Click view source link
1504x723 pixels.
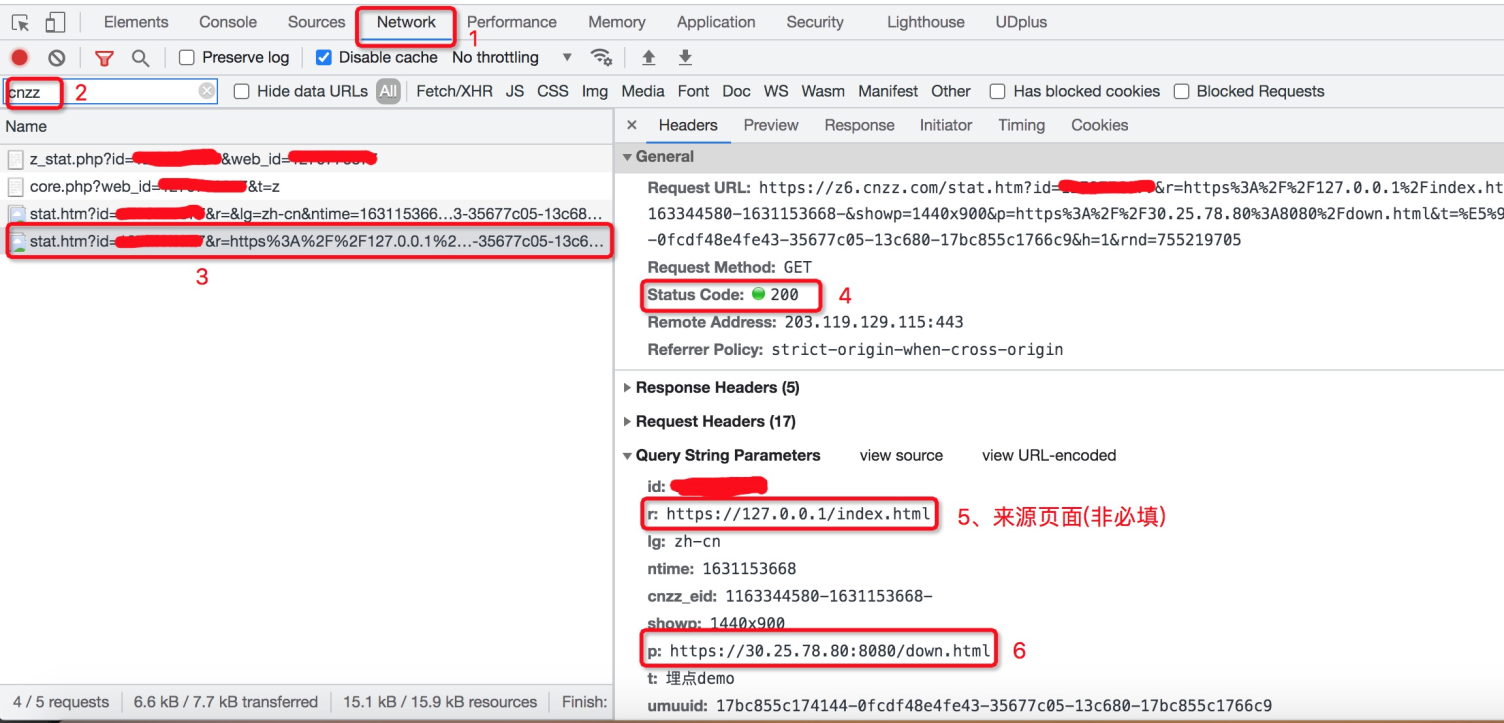901,456
